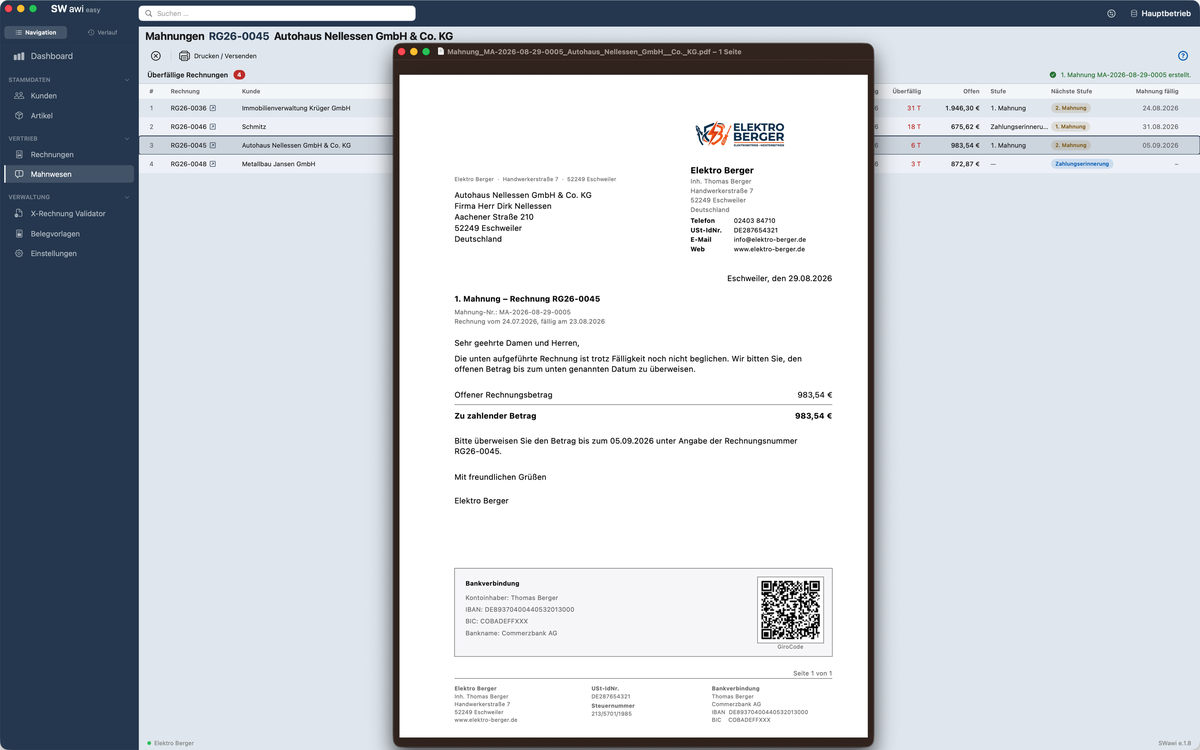This screenshot has width=1200, height=750.
Task: Click the SWawi e.1.8 version label
Action: [x=1175, y=743]
